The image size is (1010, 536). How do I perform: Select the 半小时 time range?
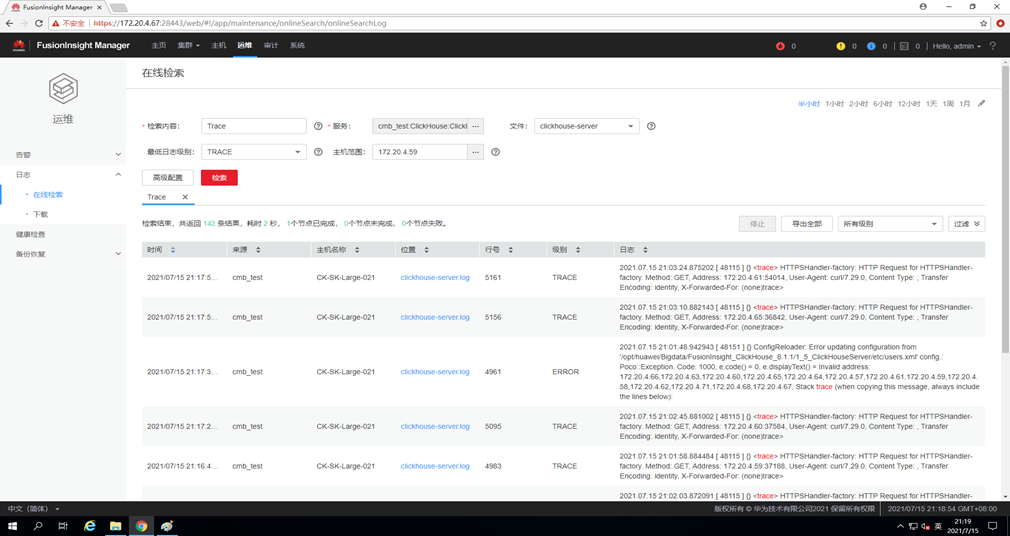tap(808, 104)
